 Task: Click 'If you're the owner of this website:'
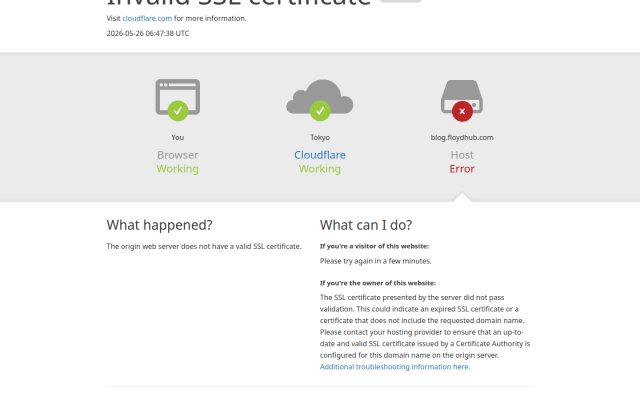pos(378,283)
